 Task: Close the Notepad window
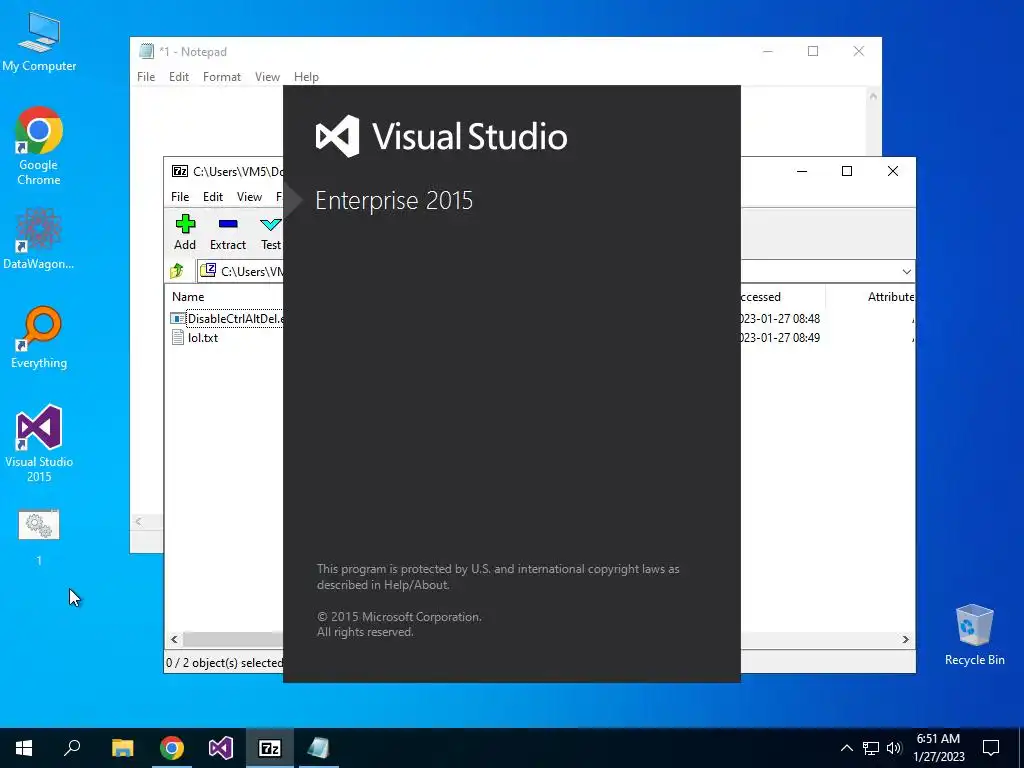tap(859, 51)
